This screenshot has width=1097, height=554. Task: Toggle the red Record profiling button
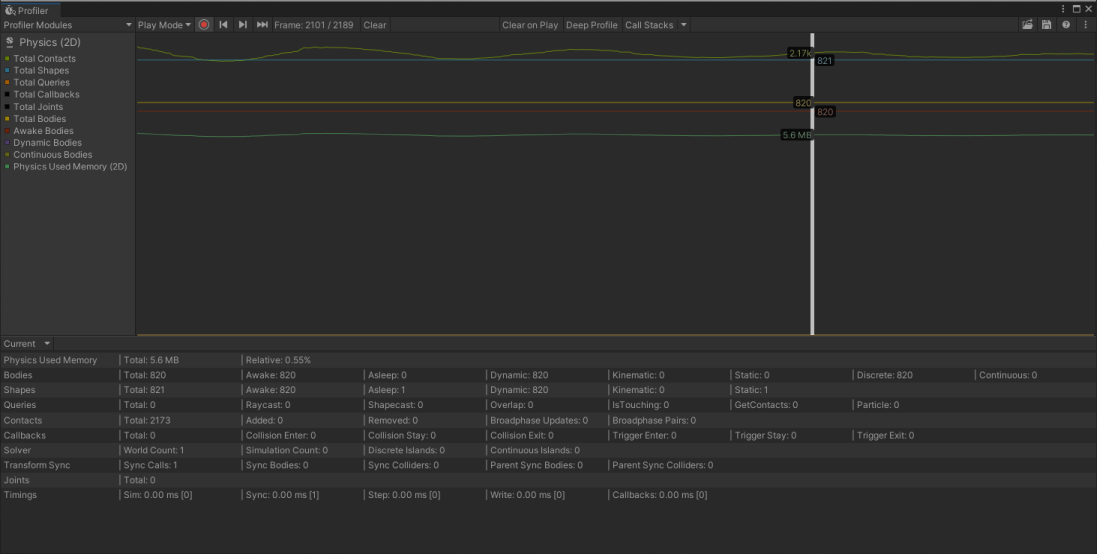204,25
